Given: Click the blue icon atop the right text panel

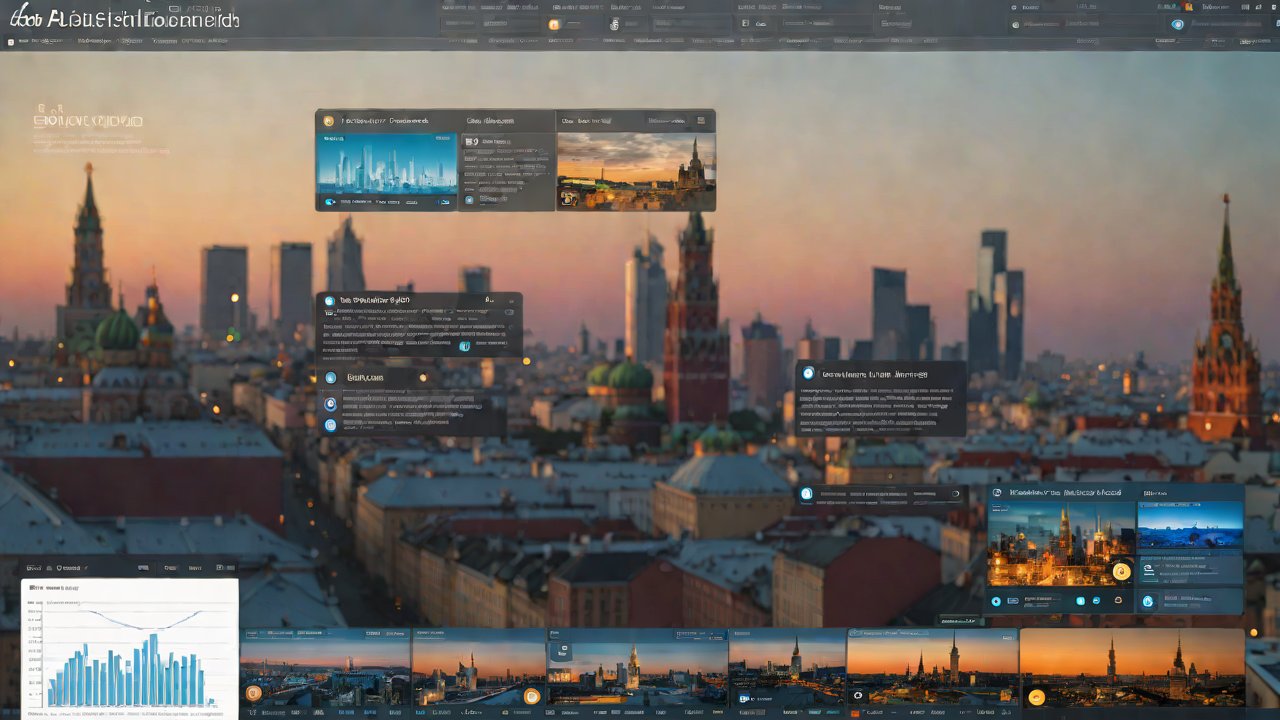Looking at the screenshot, I should click(809, 373).
